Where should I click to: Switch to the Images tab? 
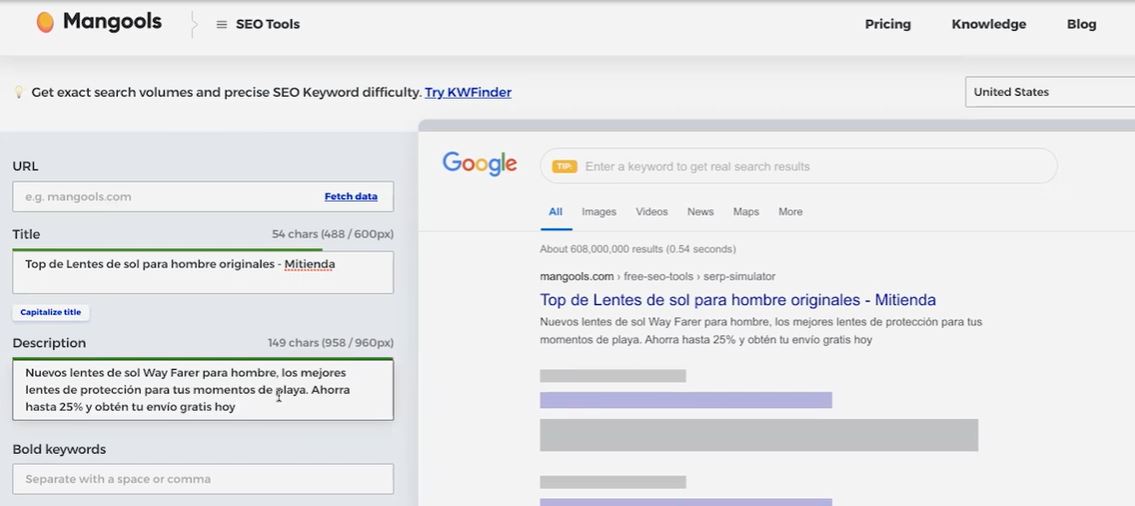pos(599,212)
